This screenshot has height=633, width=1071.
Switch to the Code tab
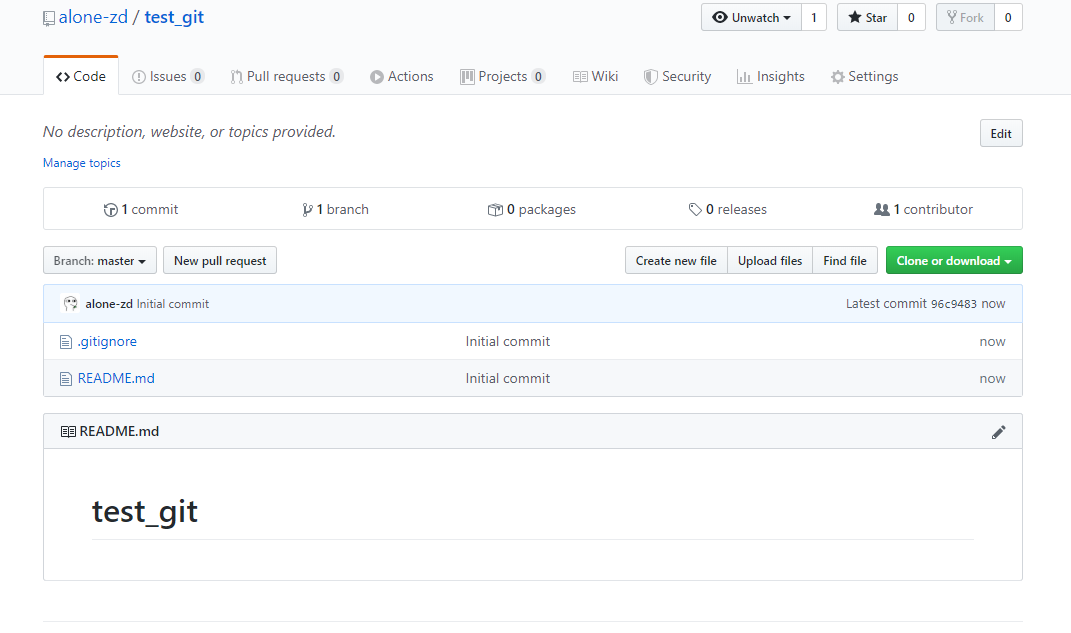tap(81, 76)
